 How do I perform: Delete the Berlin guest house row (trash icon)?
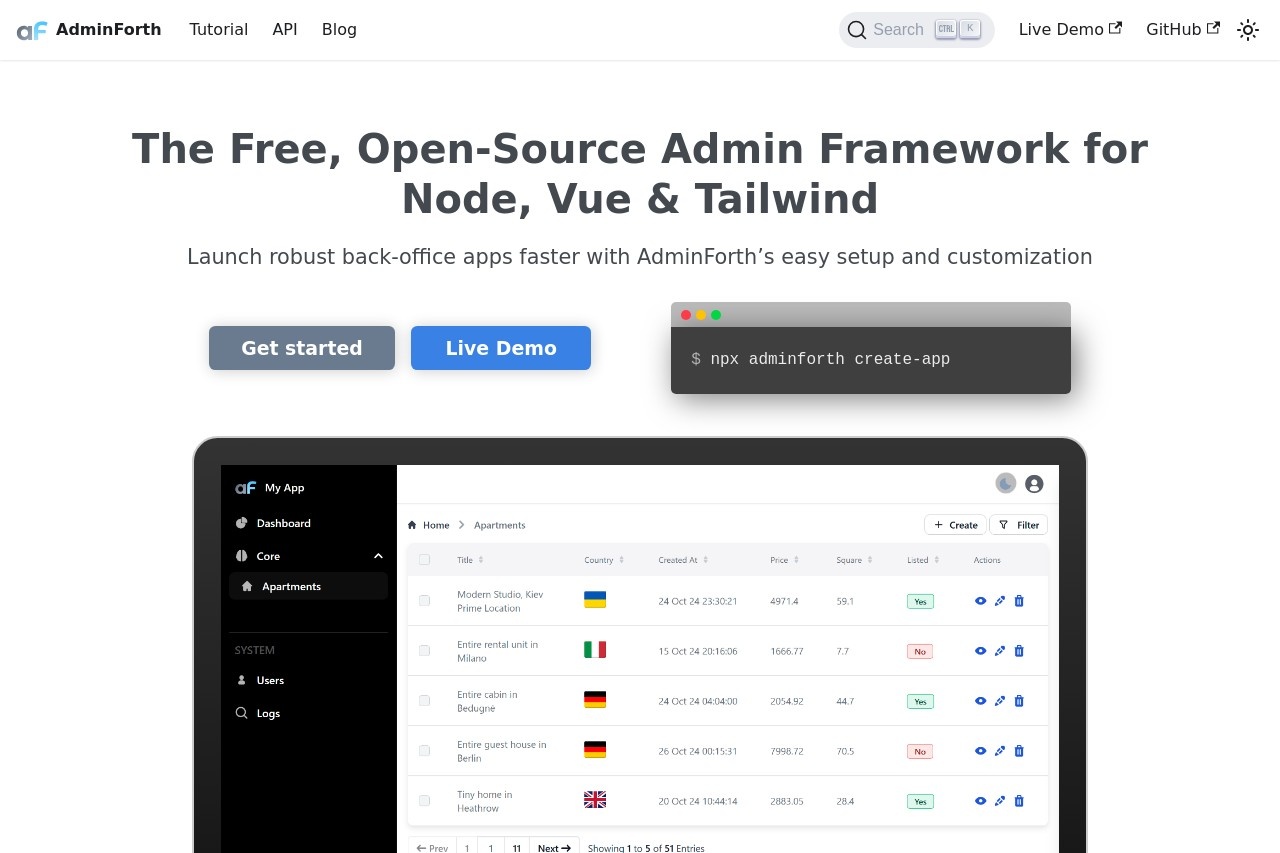tap(1019, 751)
